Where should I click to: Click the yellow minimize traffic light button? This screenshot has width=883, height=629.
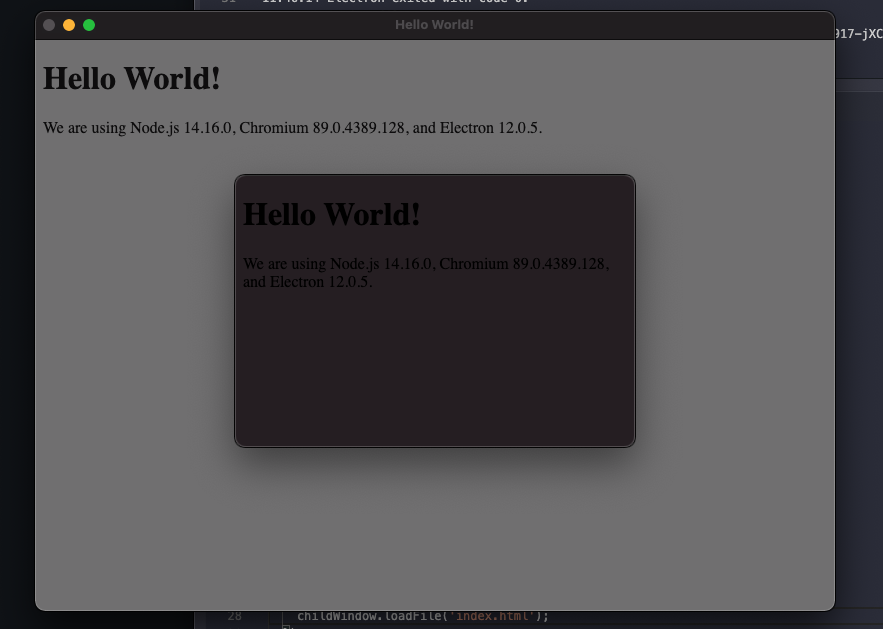point(68,25)
